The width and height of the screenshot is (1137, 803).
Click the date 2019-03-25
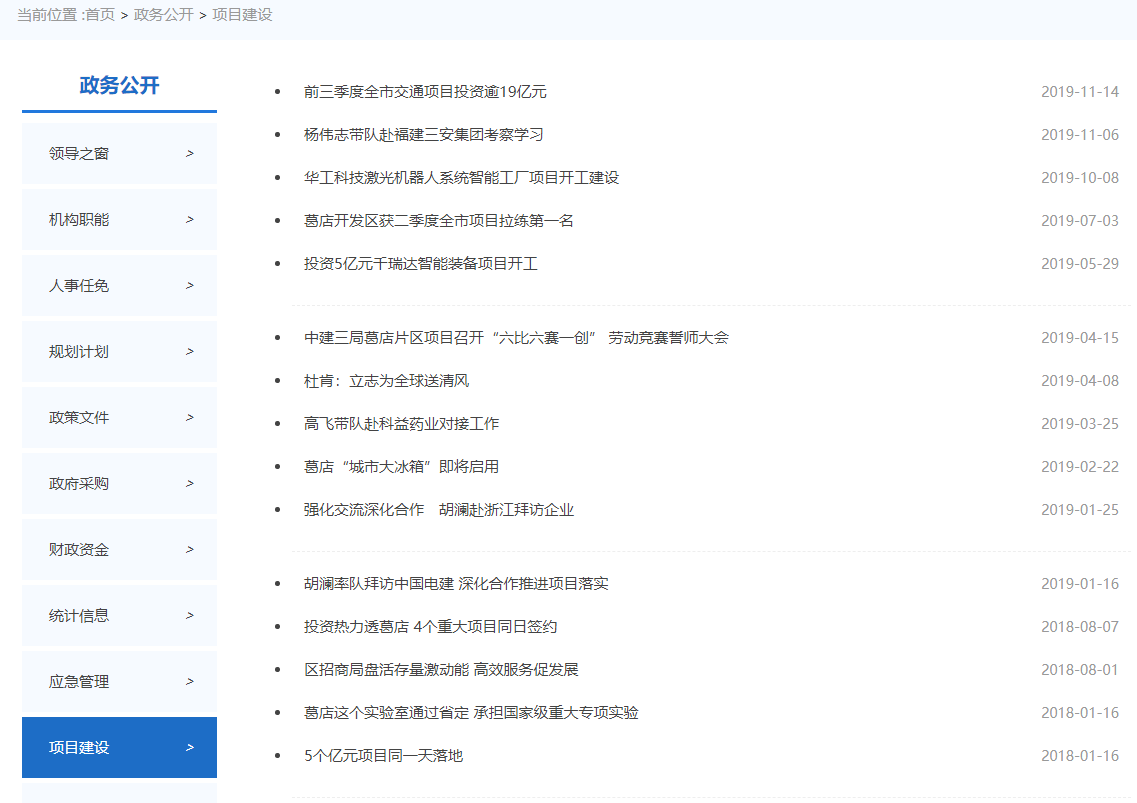tap(1080, 424)
